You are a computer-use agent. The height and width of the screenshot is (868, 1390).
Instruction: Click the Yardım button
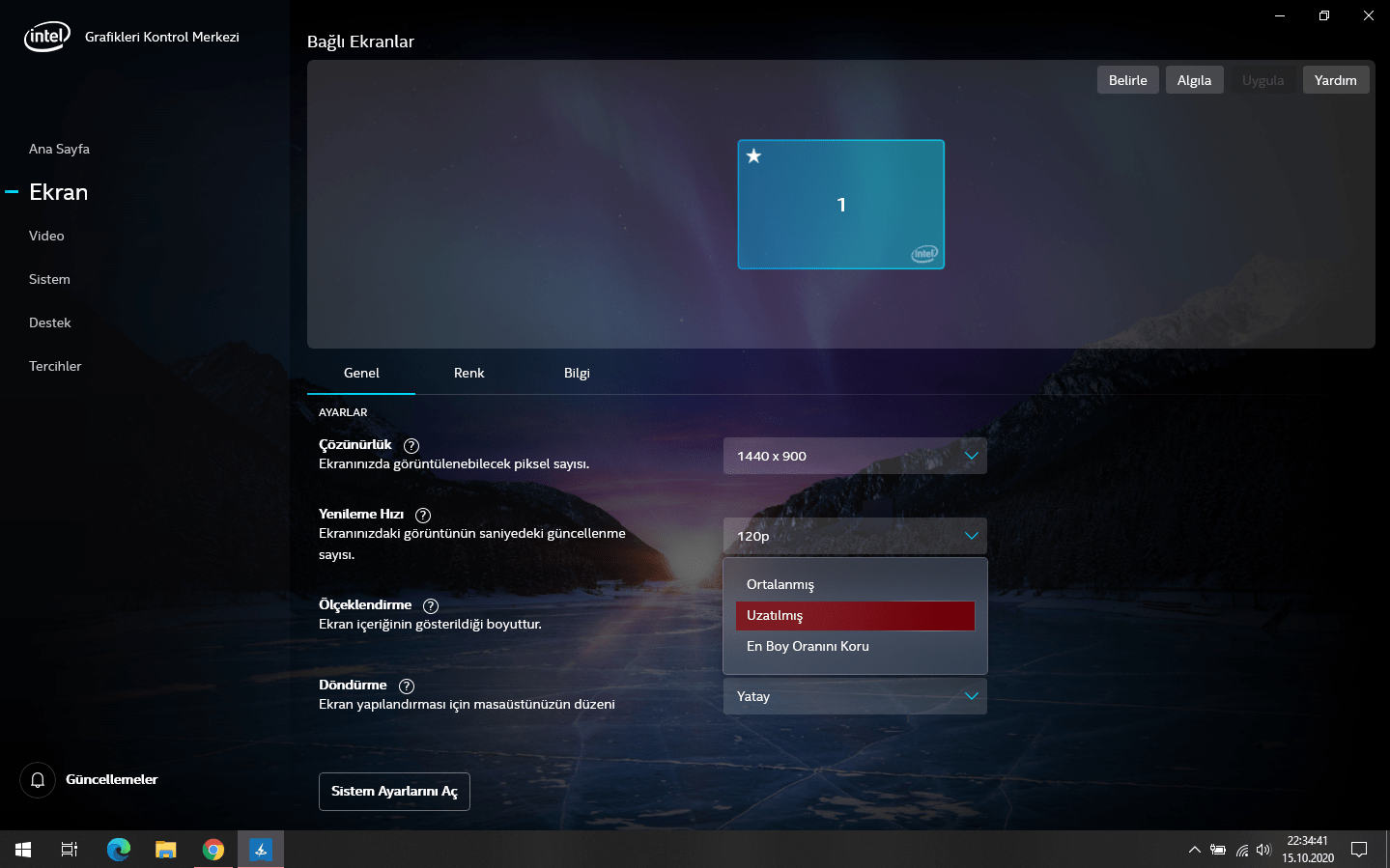[1336, 80]
